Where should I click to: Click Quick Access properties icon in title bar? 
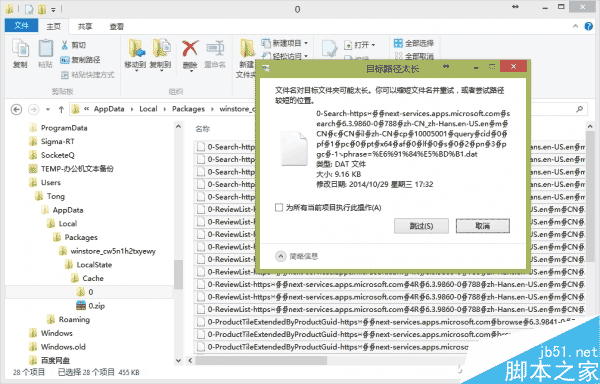(29, 9)
